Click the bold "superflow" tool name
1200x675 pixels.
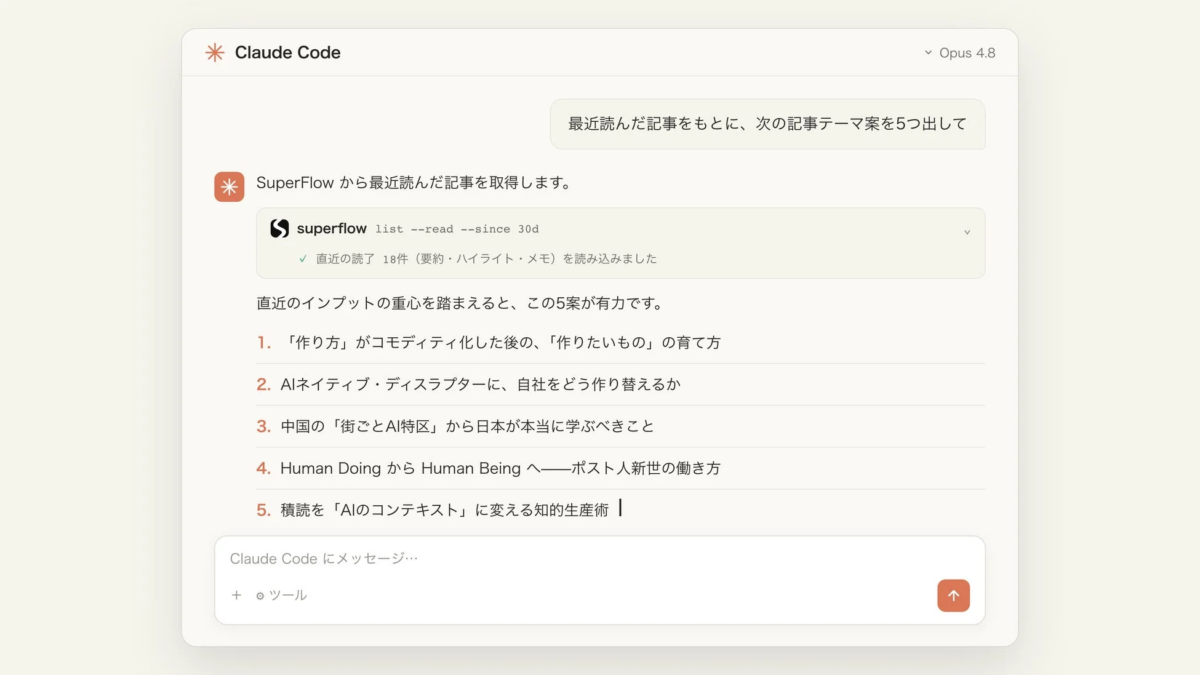point(332,229)
